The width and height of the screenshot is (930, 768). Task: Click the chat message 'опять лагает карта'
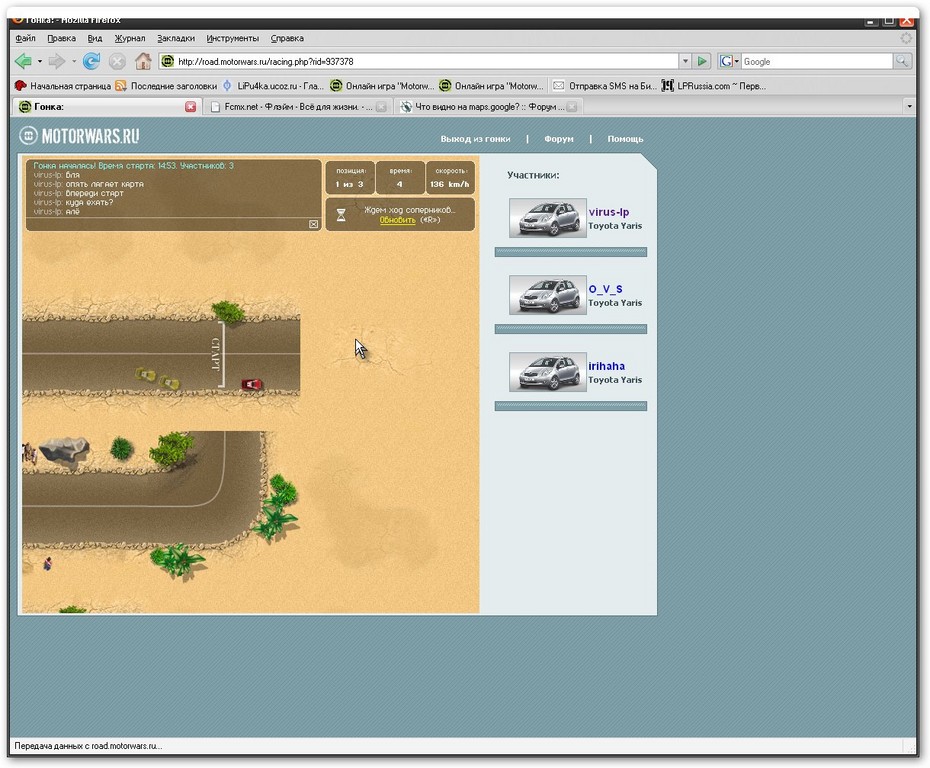pos(104,184)
